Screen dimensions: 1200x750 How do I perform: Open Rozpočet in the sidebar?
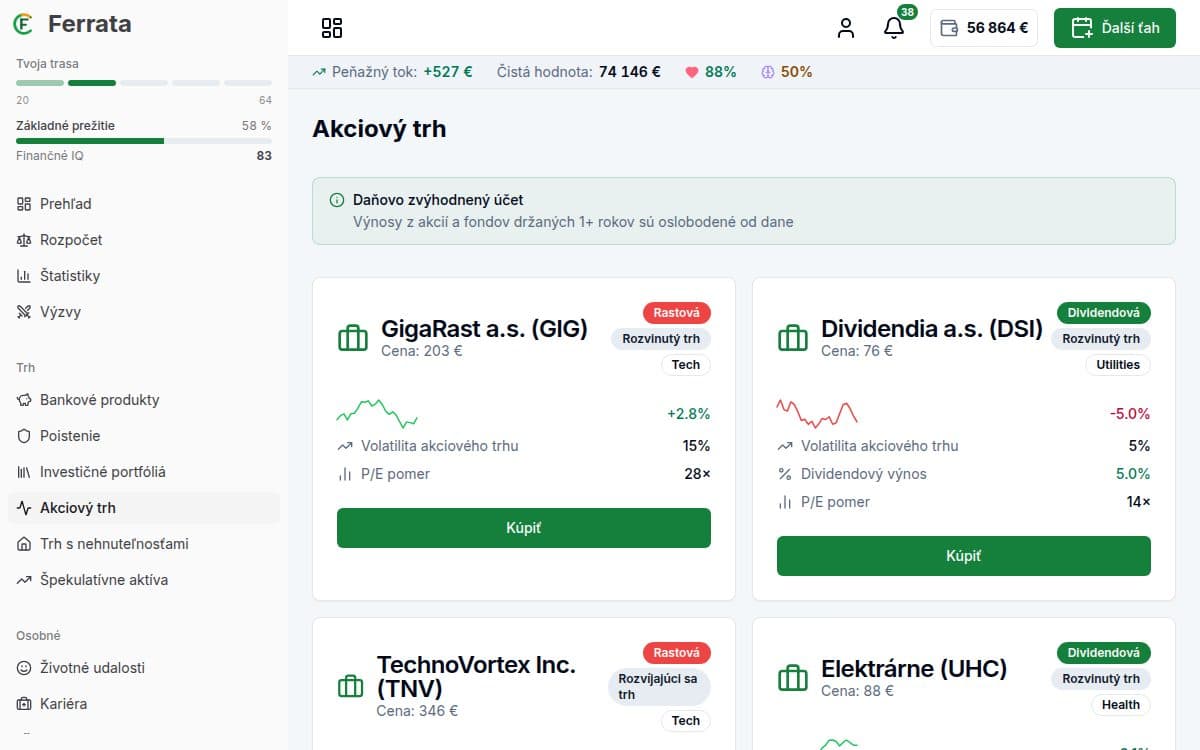click(144, 240)
